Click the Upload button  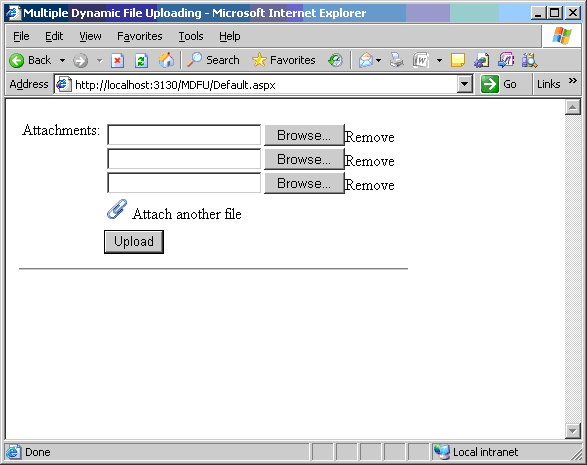pyautogui.click(x=134, y=242)
